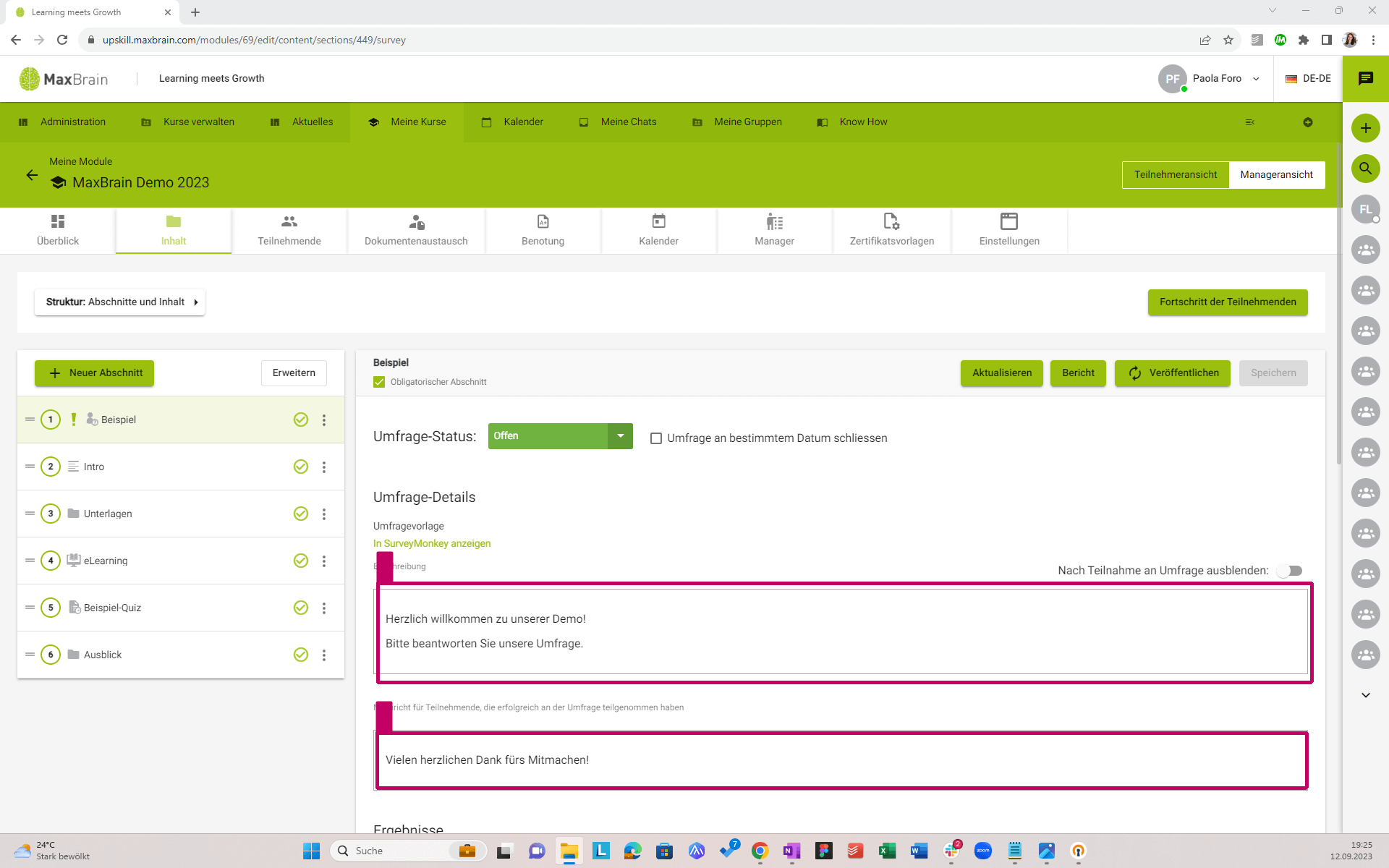The height and width of the screenshot is (868, 1389).
Task: Open Zoom from the Windows taskbar
Action: [983, 851]
